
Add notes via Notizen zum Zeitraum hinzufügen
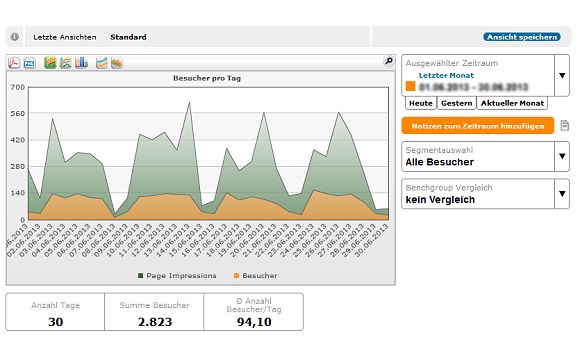tap(478, 126)
